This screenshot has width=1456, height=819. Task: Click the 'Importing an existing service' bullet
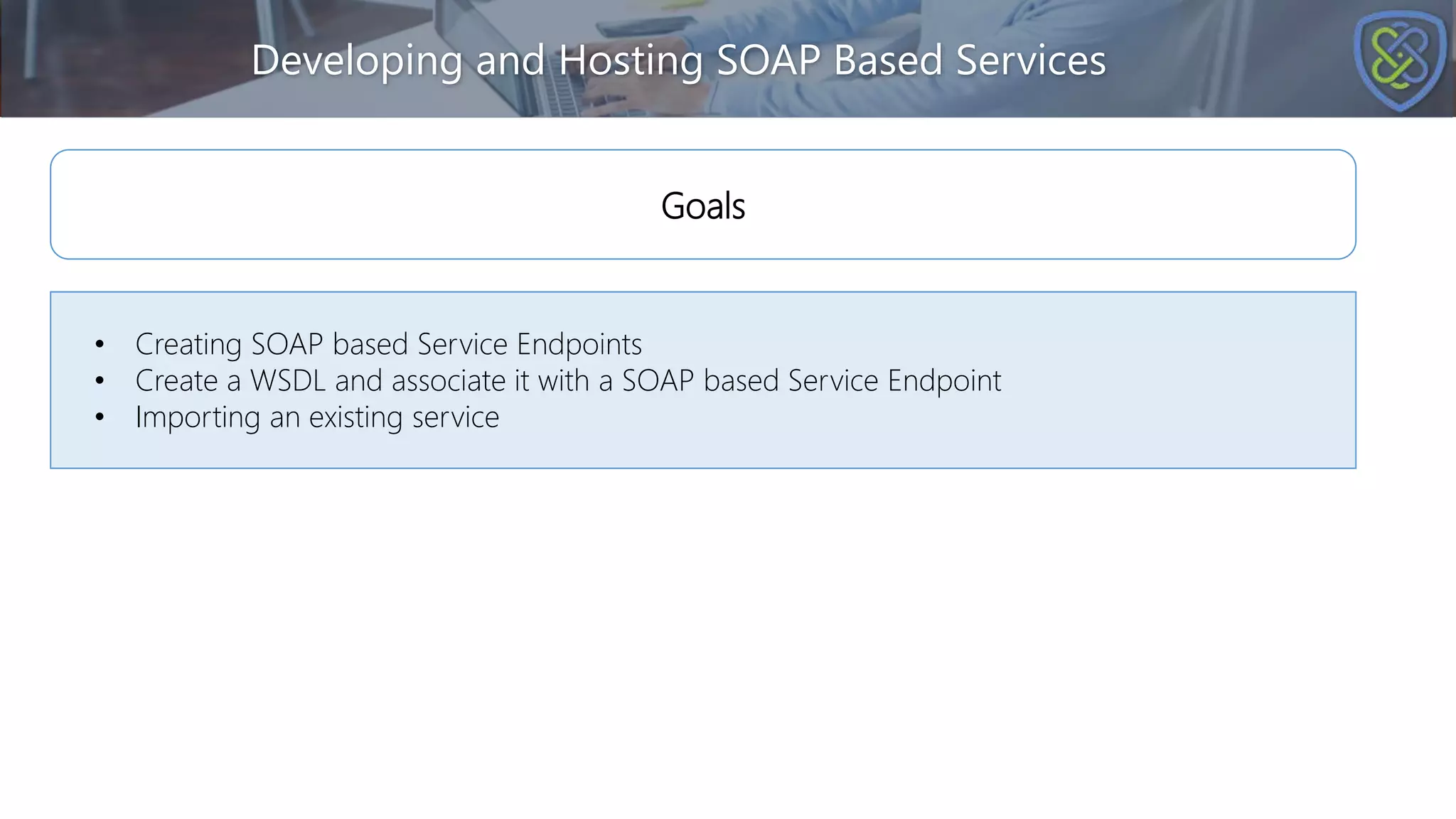317,417
